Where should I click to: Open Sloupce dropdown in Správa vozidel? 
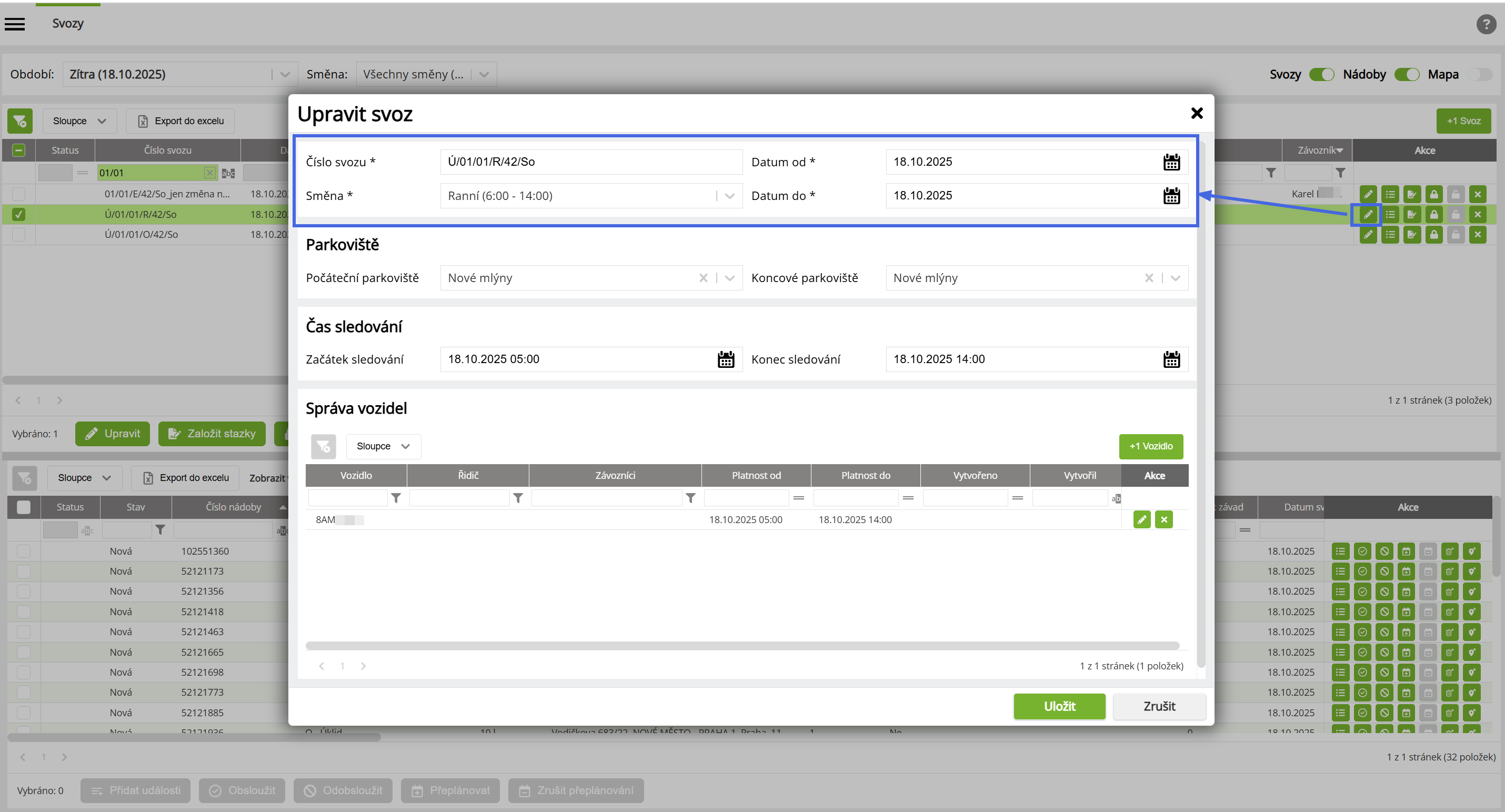tap(383, 446)
